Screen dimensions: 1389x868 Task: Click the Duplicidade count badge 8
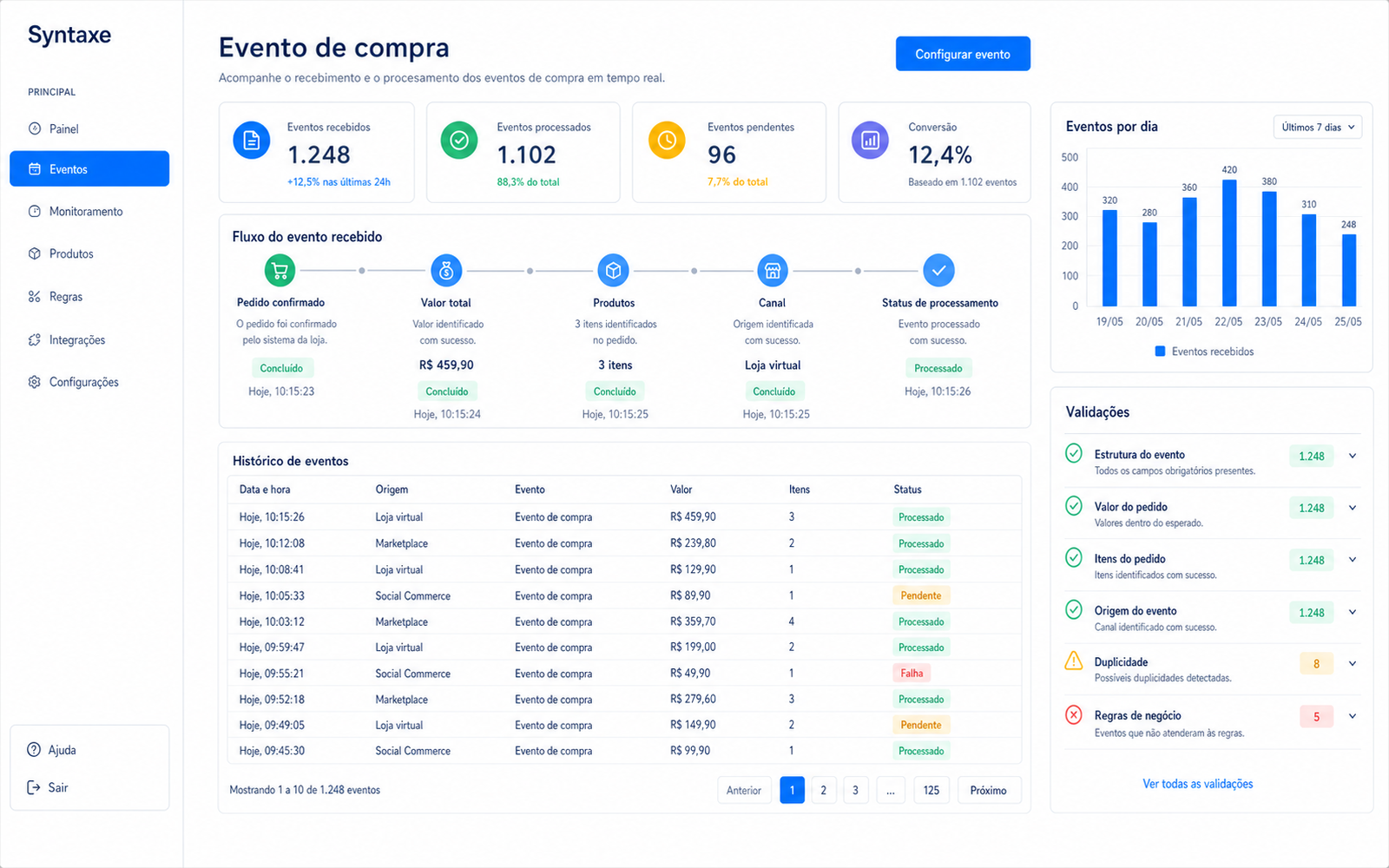click(1316, 664)
